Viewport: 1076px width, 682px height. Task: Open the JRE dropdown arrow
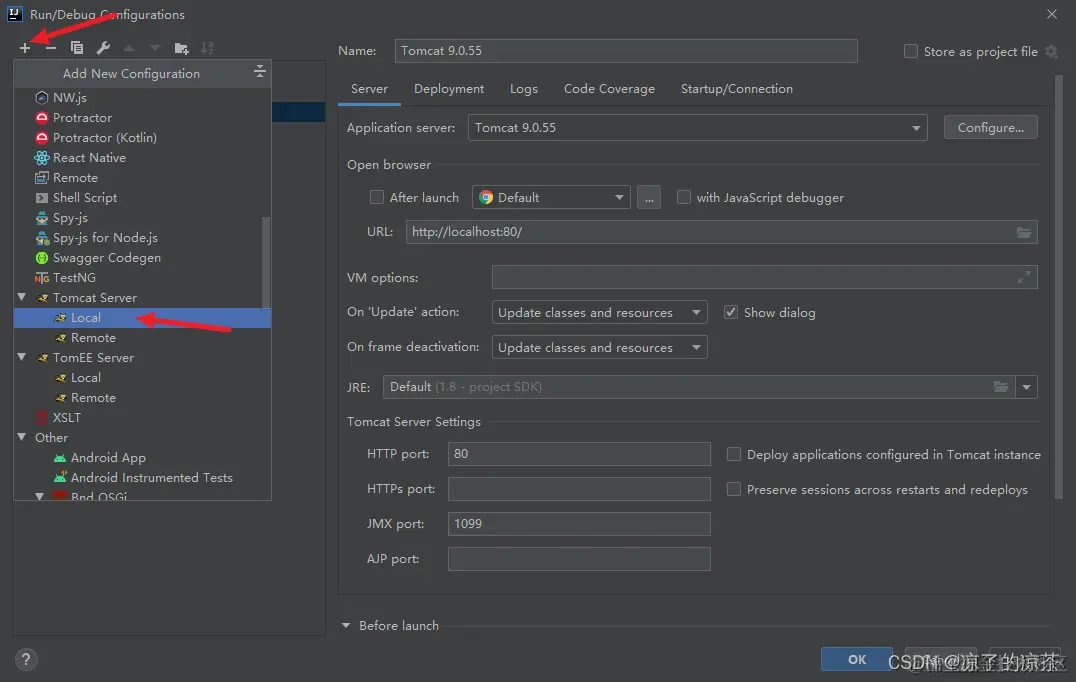click(1026, 387)
